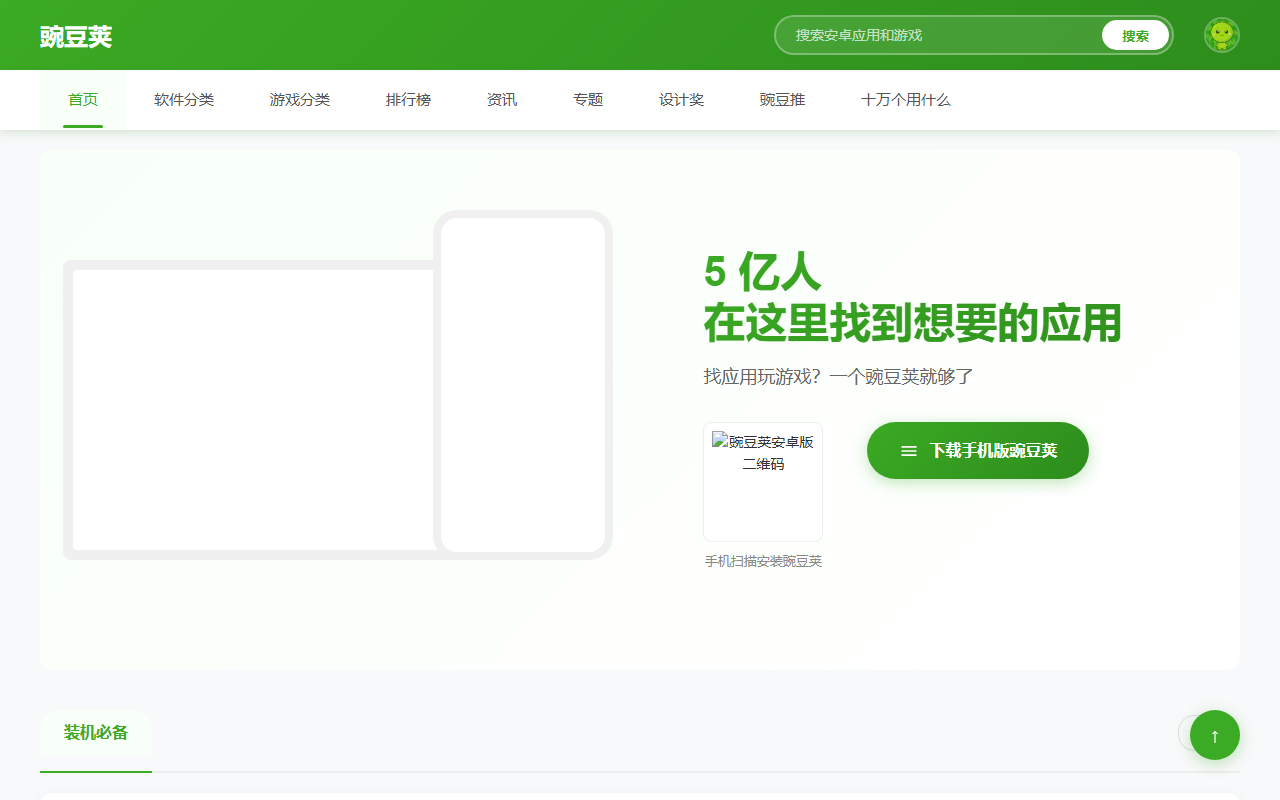The image size is (1280, 800).
Task: Click the 找应用玩游戏？一个豌豆荚就够了 subtitle
Action: click(x=838, y=377)
